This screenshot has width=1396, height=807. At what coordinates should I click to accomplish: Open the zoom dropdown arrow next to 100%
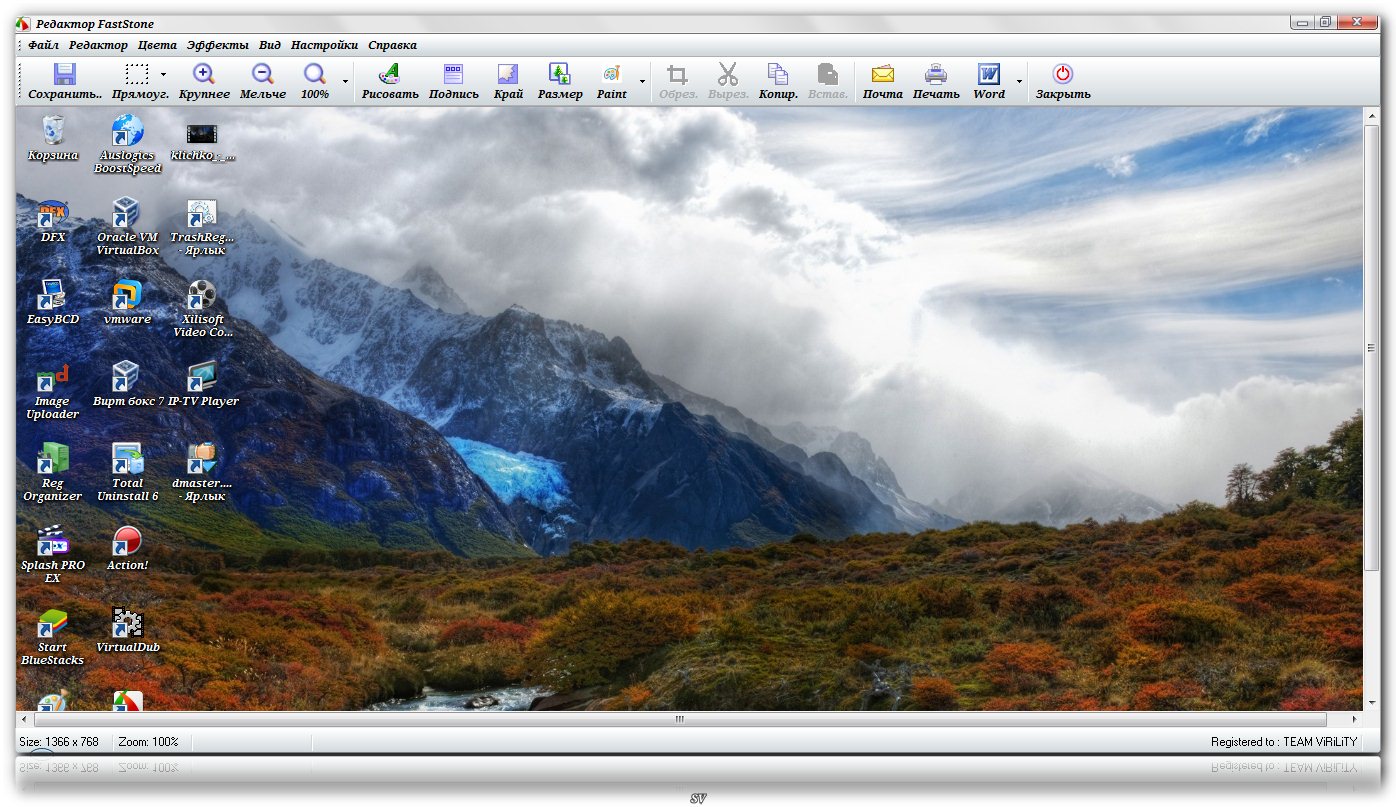click(x=345, y=81)
